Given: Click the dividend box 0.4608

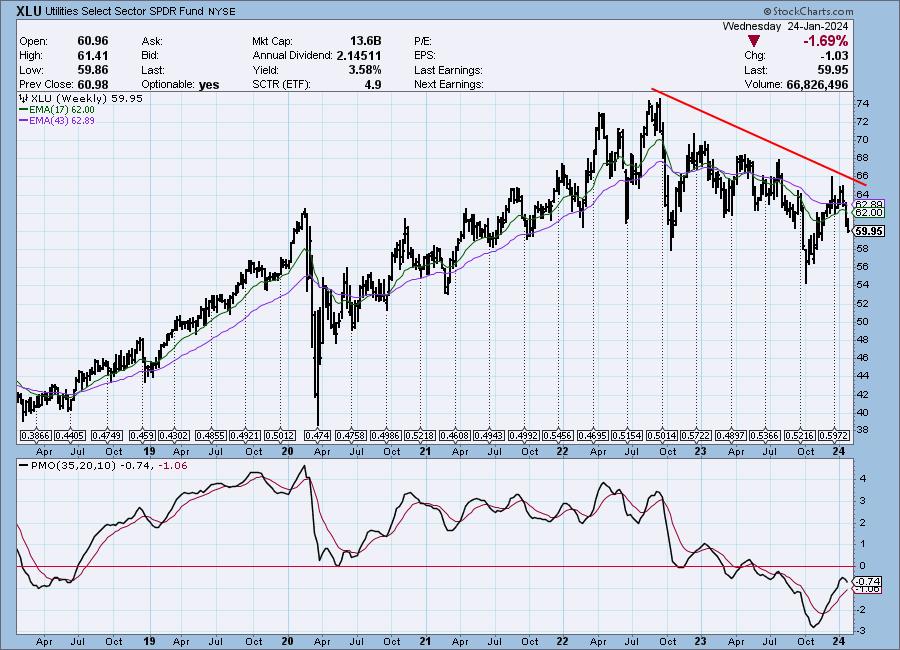Looking at the screenshot, I should 455,436.
